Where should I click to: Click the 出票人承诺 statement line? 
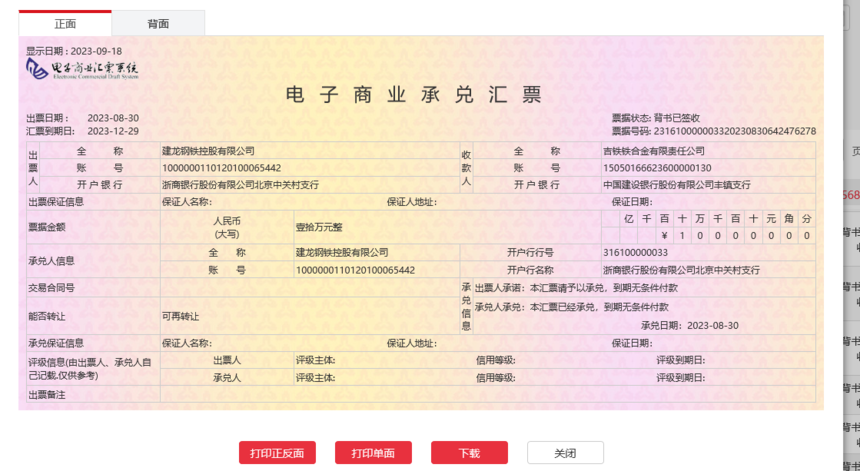coord(576,288)
